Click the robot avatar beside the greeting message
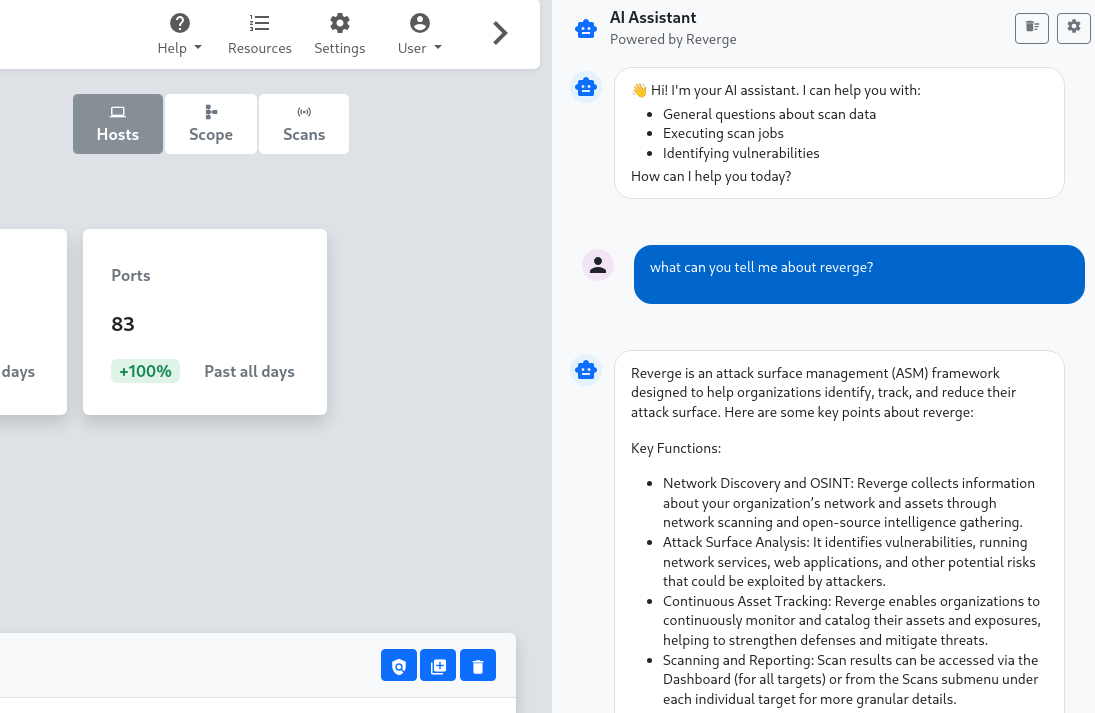The height and width of the screenshot is (713, 1095). (586, 88)
